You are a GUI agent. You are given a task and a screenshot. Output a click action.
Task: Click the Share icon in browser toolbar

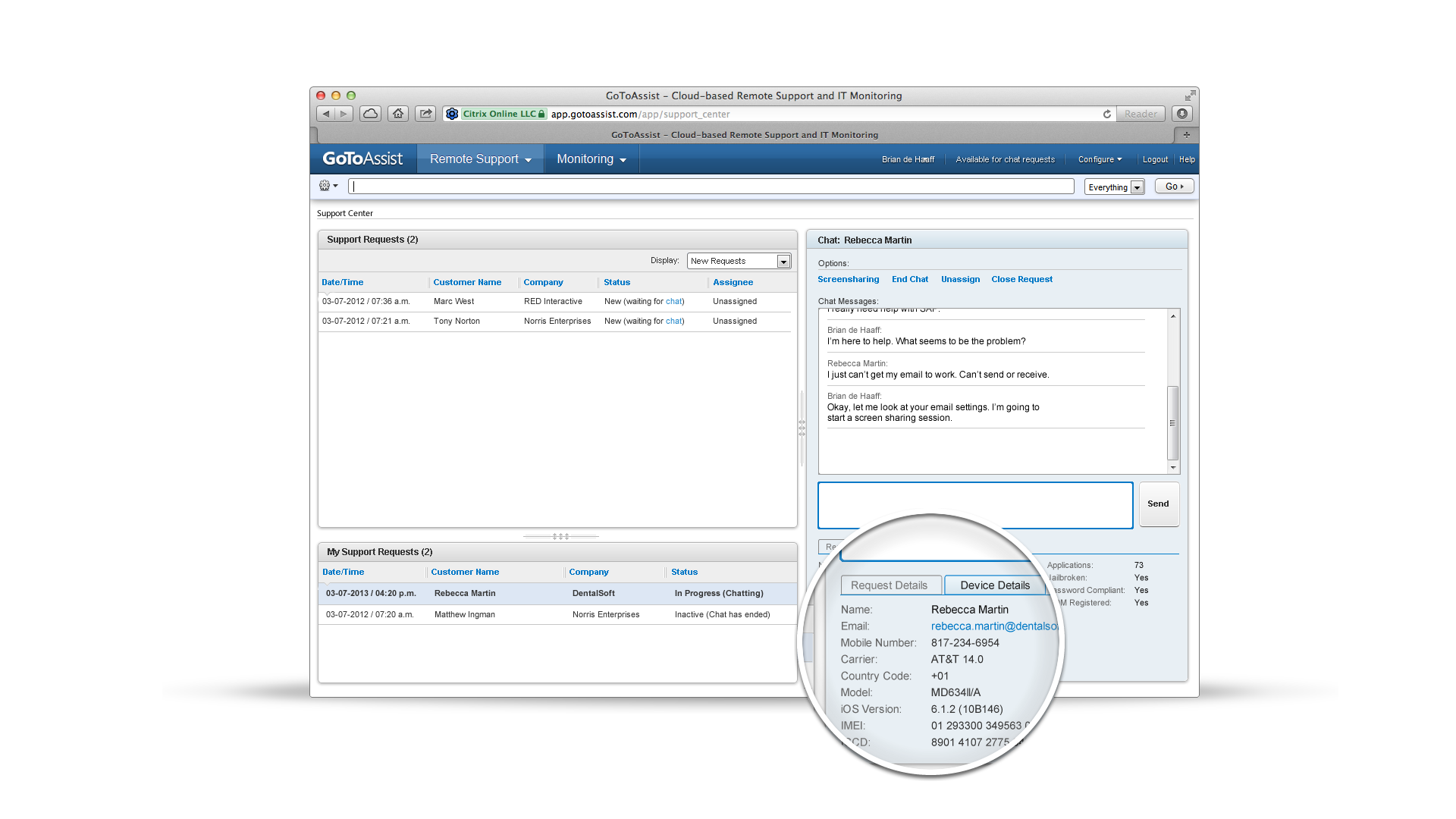pyautogui.click(x=426, y=114)
